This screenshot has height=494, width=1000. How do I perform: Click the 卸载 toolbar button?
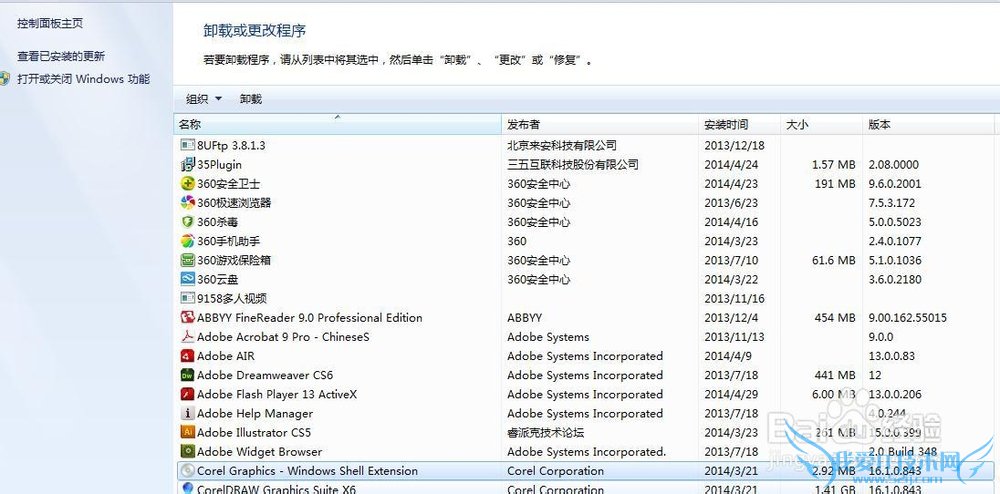pos(250,99)
